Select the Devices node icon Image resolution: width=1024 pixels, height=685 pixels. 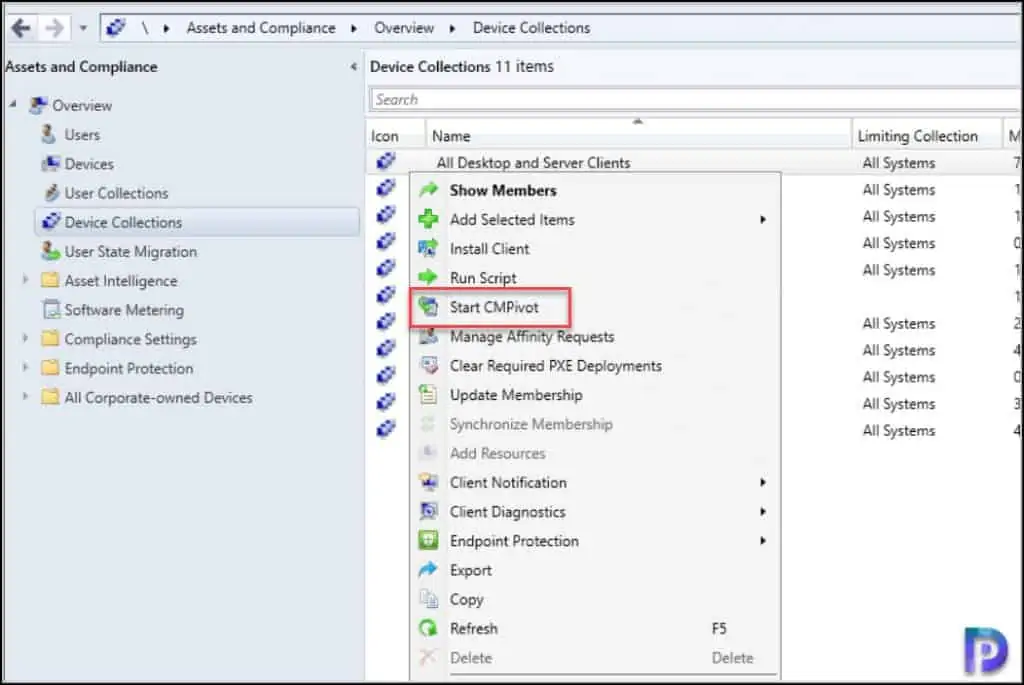50,163
